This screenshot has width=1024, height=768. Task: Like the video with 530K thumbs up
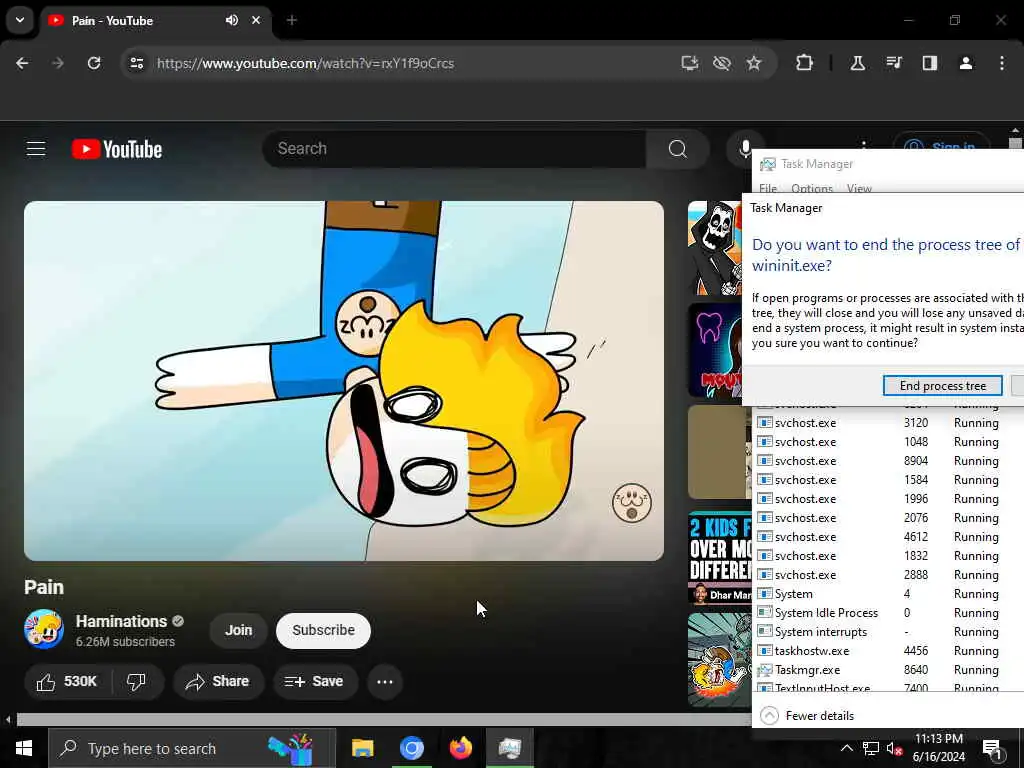67,682
